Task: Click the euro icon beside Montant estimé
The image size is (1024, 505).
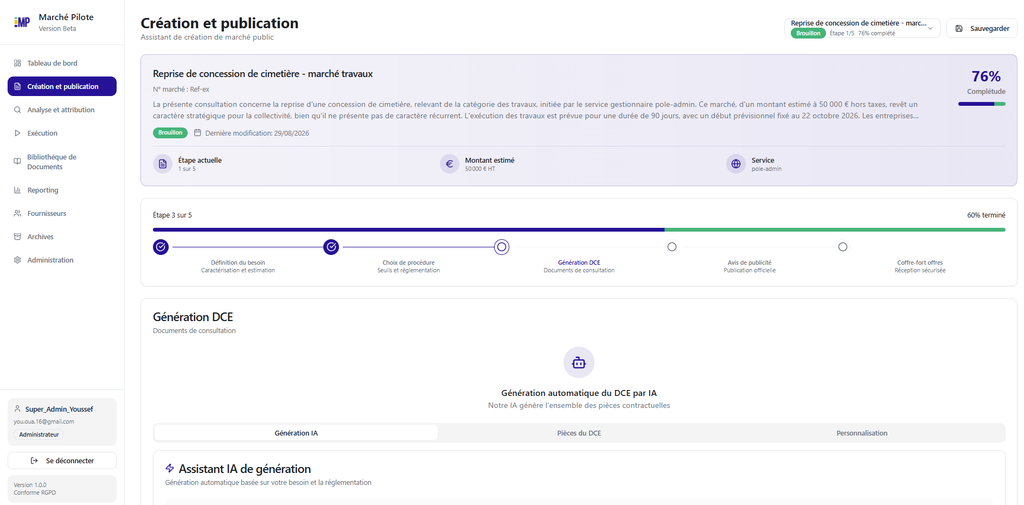Action: point(449,164)
